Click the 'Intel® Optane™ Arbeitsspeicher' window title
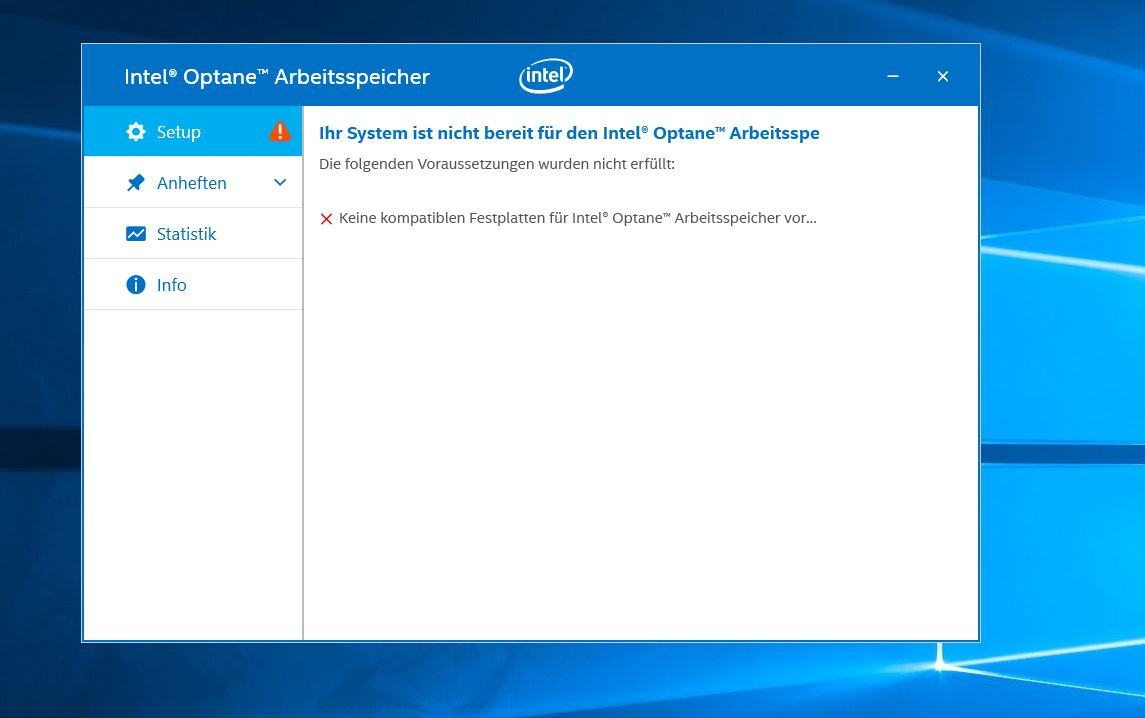The height and width of the screenshot is (718, 1145). pos(277,77)
